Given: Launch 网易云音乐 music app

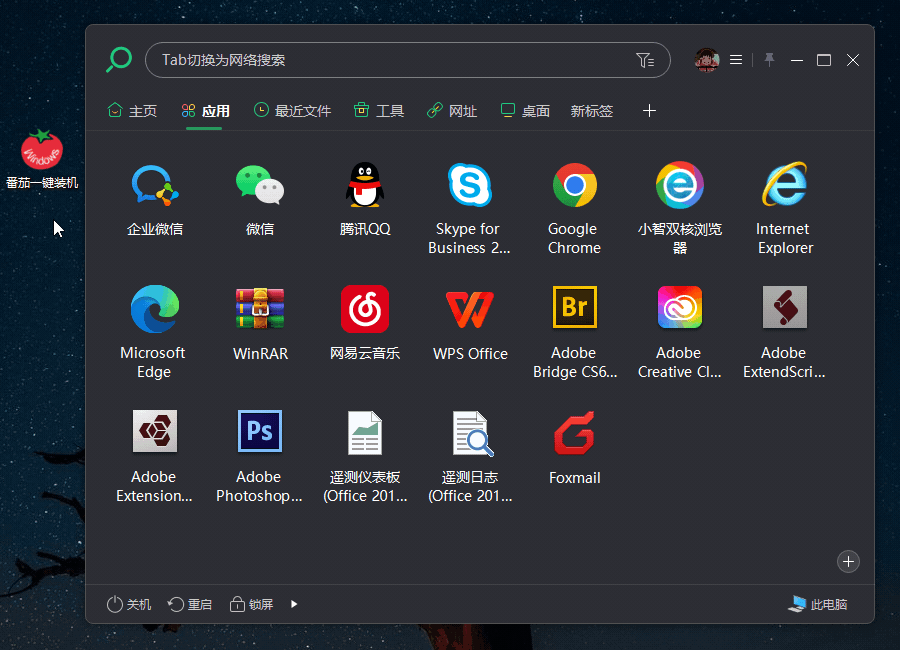Looking at the screenshot, I should point(364,309).
